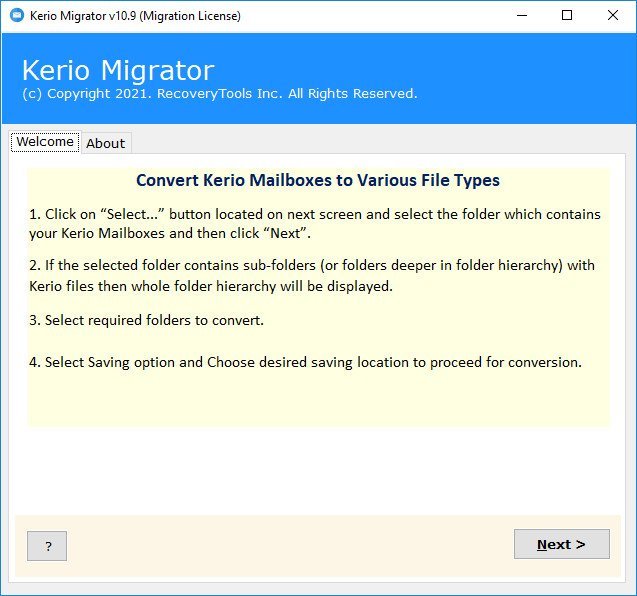Minimize the Kerio Migrator window
Viewport: 637px width, 596px height.
522,15
